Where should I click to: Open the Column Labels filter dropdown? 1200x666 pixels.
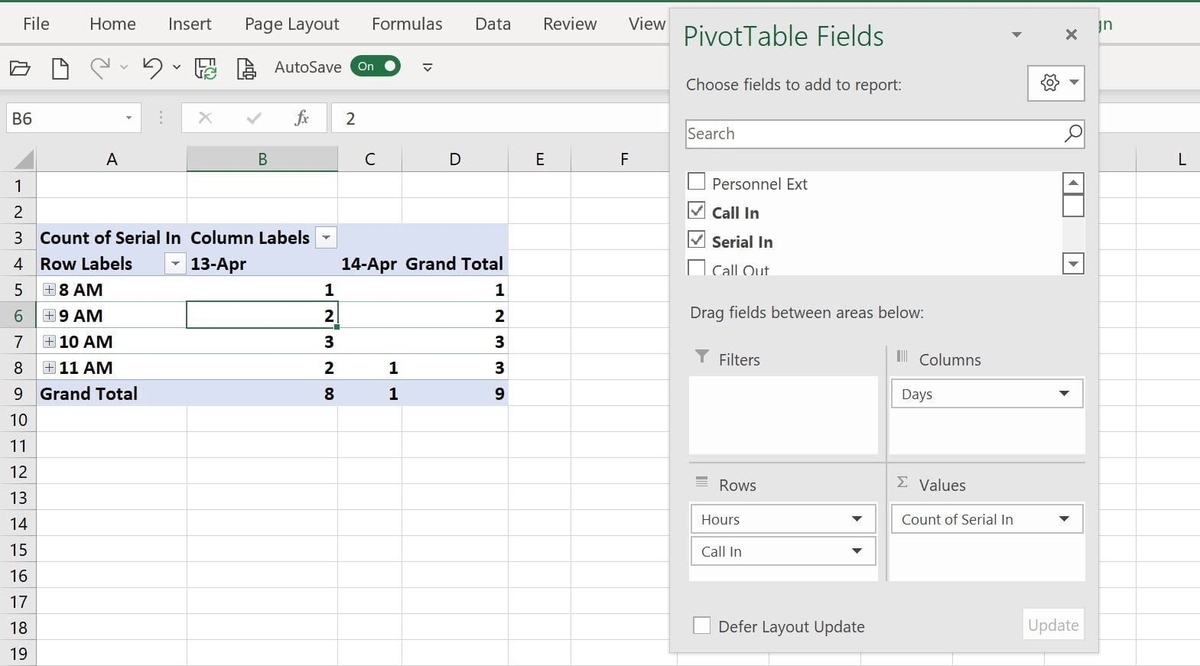point(326,238)
